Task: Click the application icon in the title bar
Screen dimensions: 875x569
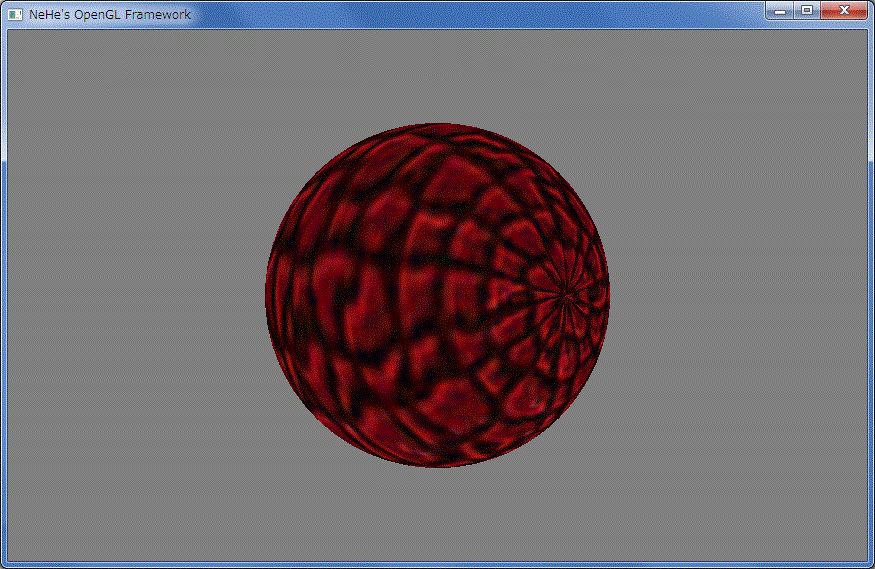Action: 15,15
